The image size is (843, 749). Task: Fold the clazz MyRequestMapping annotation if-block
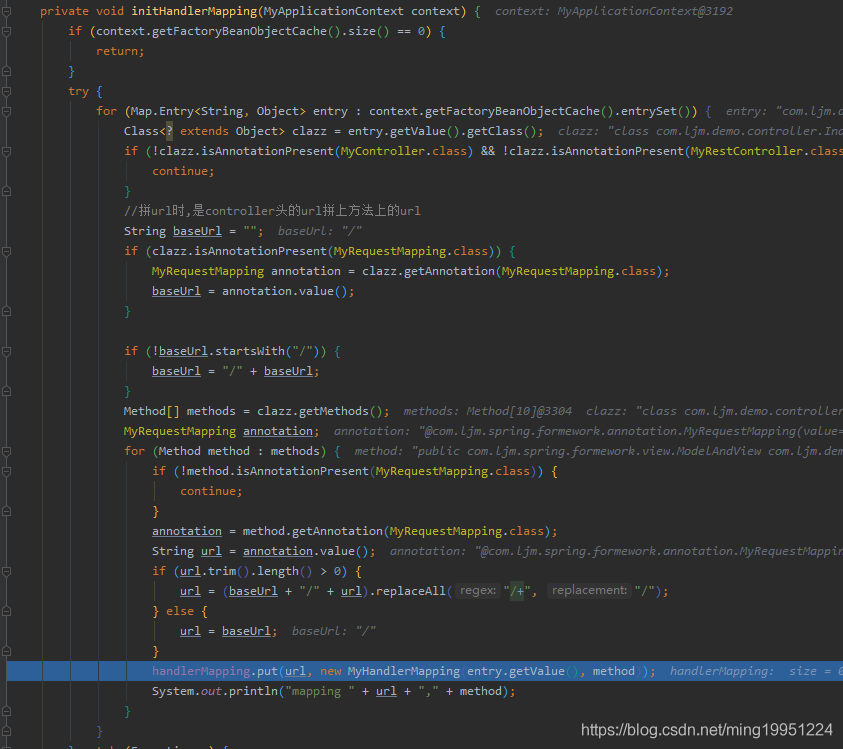(x=7, y=252)
